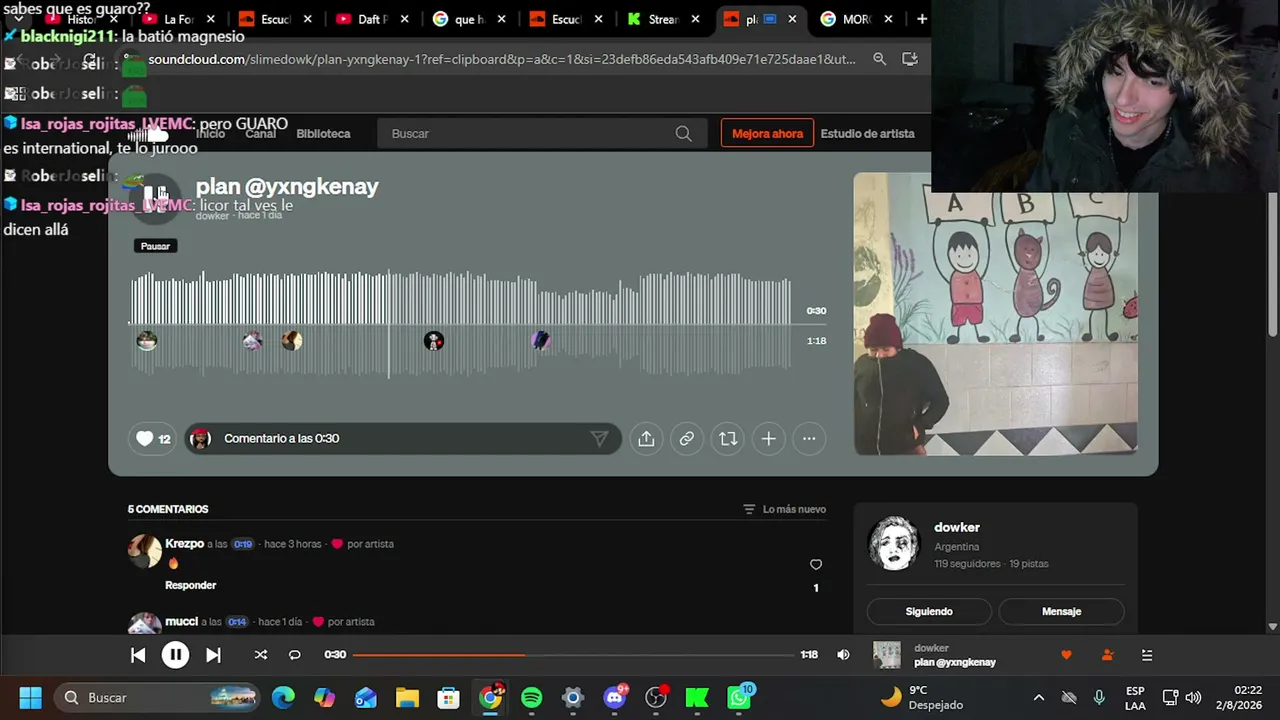This screenshot has height=720, width=1280.
Task: Open dowker artist name in sidebar card
Action: pos(957,527)
